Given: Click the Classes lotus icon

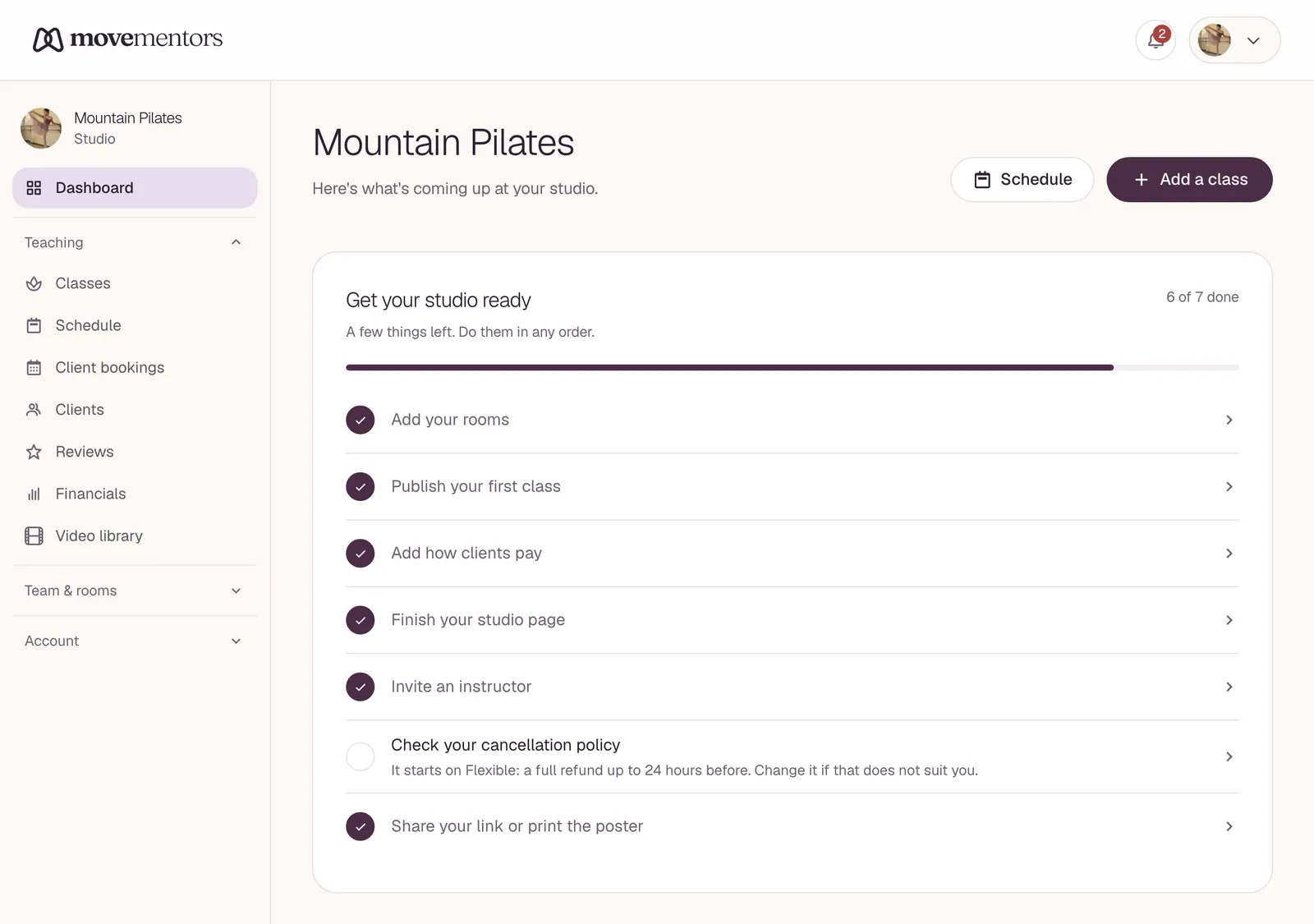Looking at the screenshot, I should pos(34,283).
